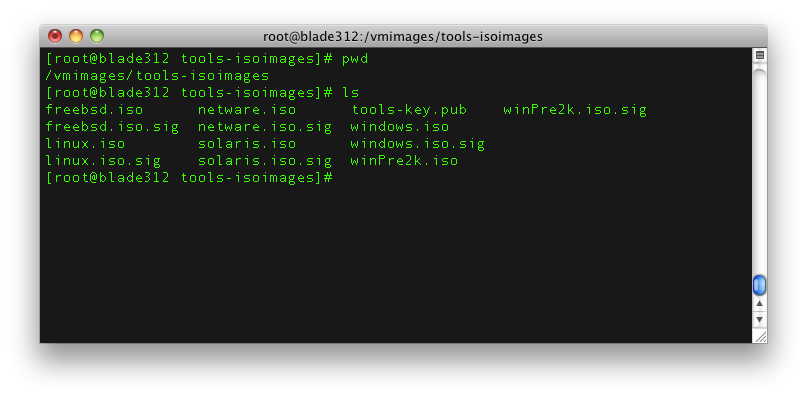Click the pwd command text
The height and width of the screenshot is (398, 807).
tap(355, 60)
